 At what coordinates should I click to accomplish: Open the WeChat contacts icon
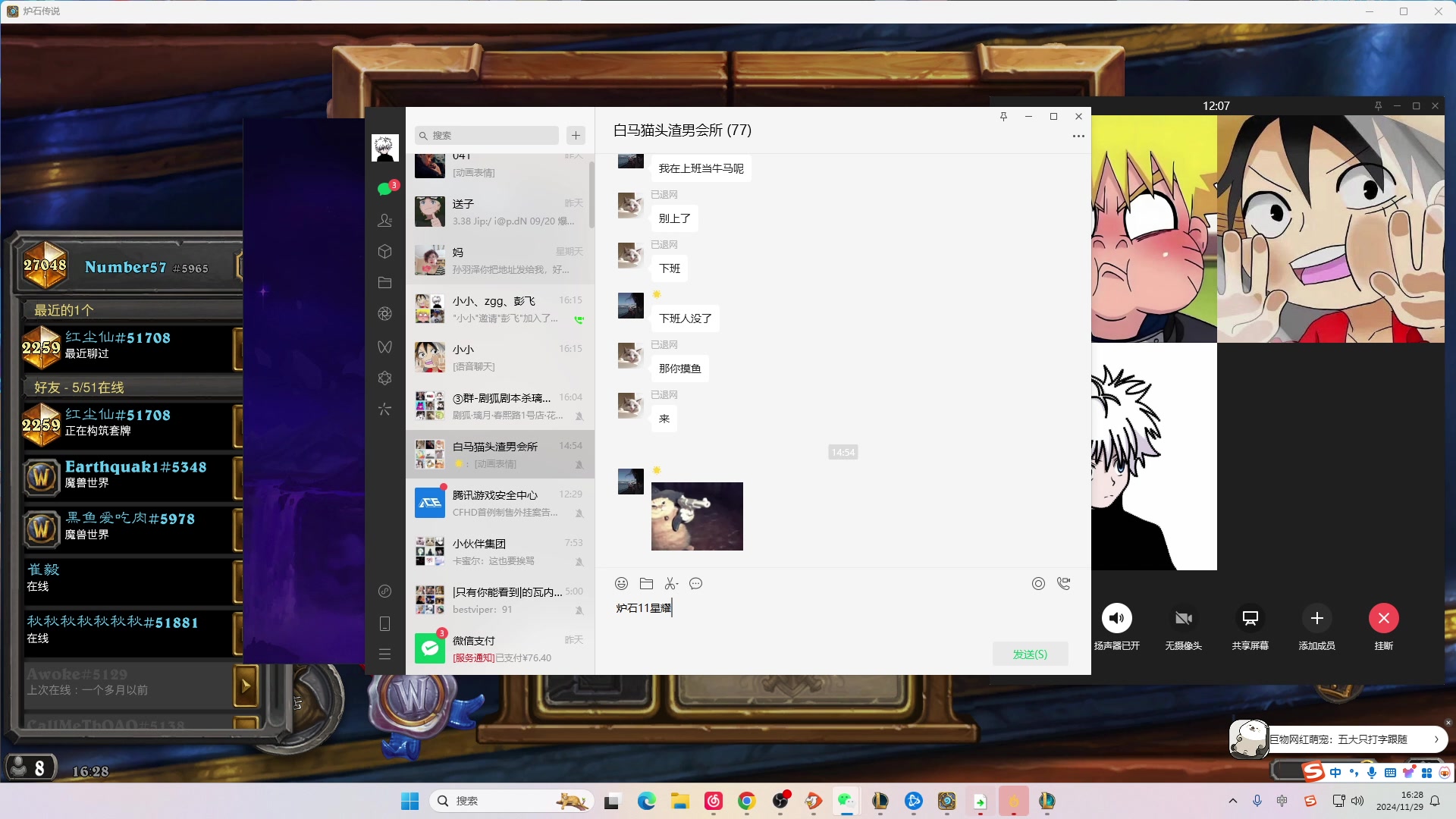[385, 220]
